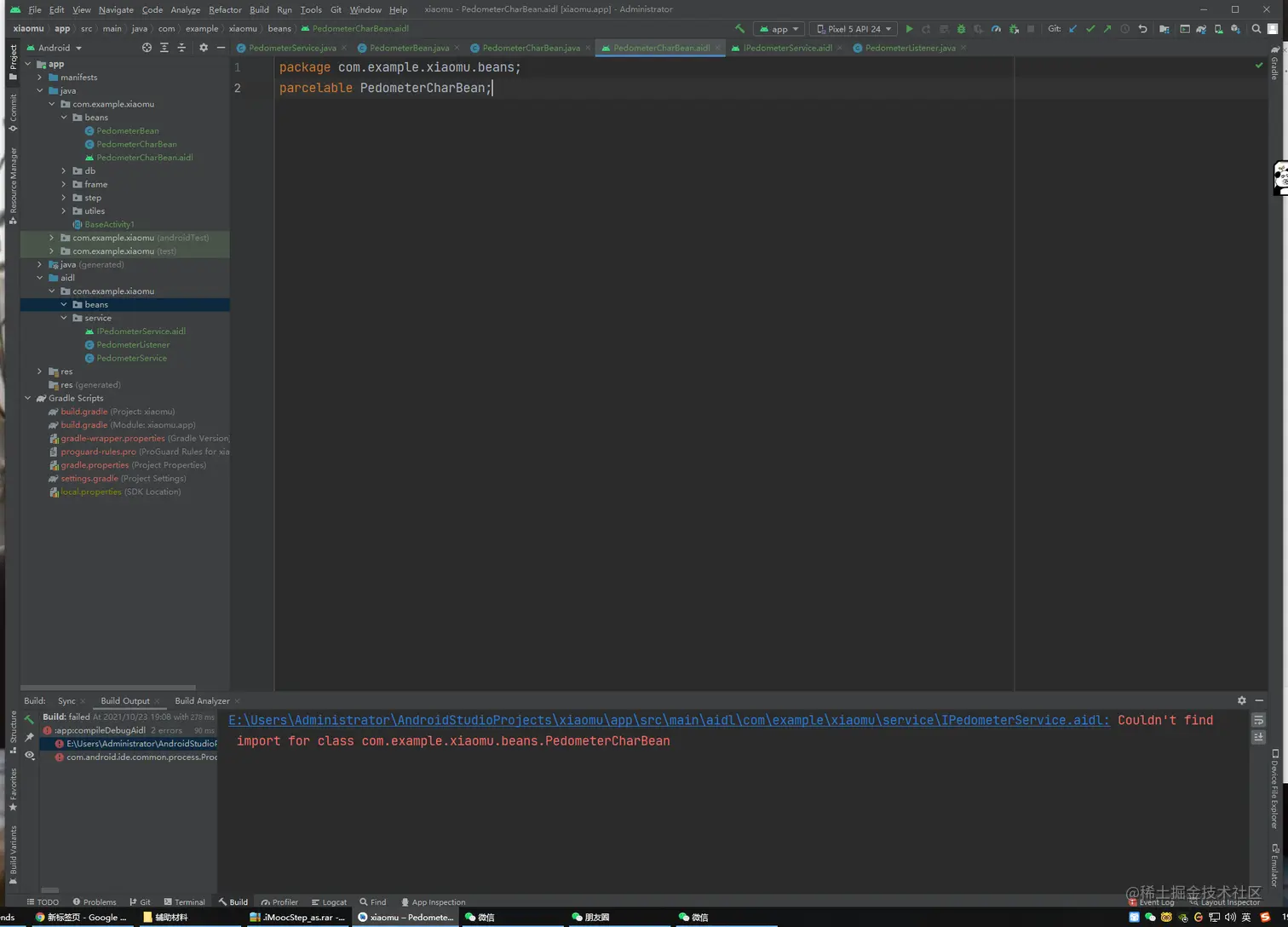The image size is (1288, 927).
Task: Open the Pixel 5 API 24 device dropdown
Action: pyautogui.click(x=854, y=29)
